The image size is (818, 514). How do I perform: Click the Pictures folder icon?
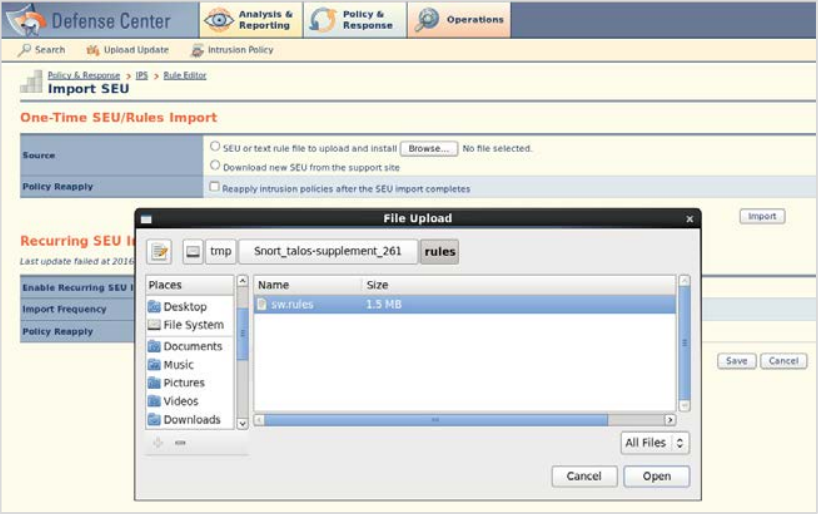click(x=154, y=383)
